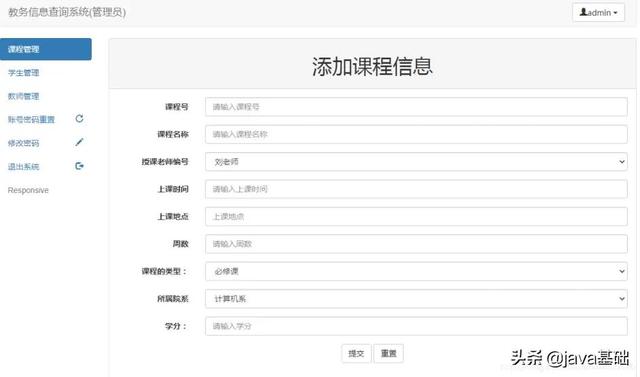The width and height of the screenshot is (640, 377).
Task: Click the pencil icon beside 修改密码
Action: 80,142
